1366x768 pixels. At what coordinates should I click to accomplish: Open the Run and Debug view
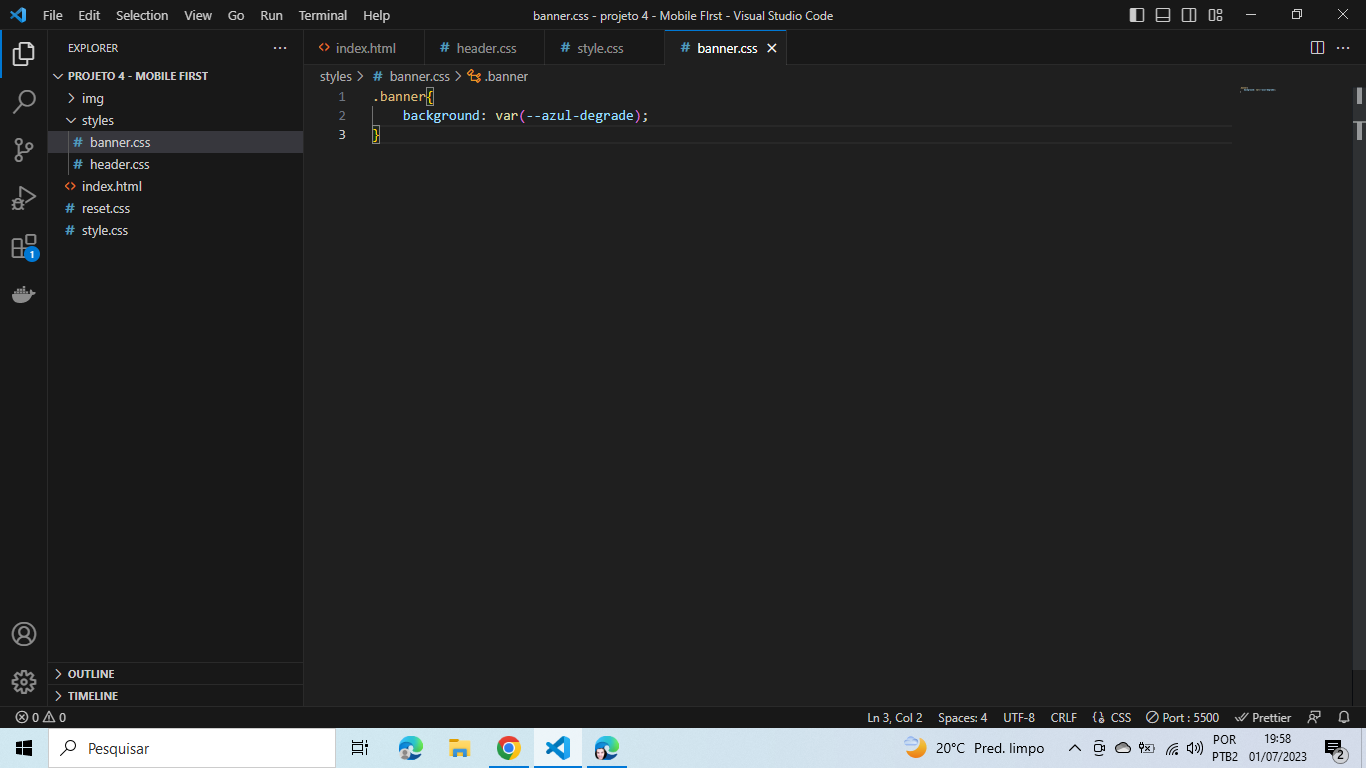24,198
